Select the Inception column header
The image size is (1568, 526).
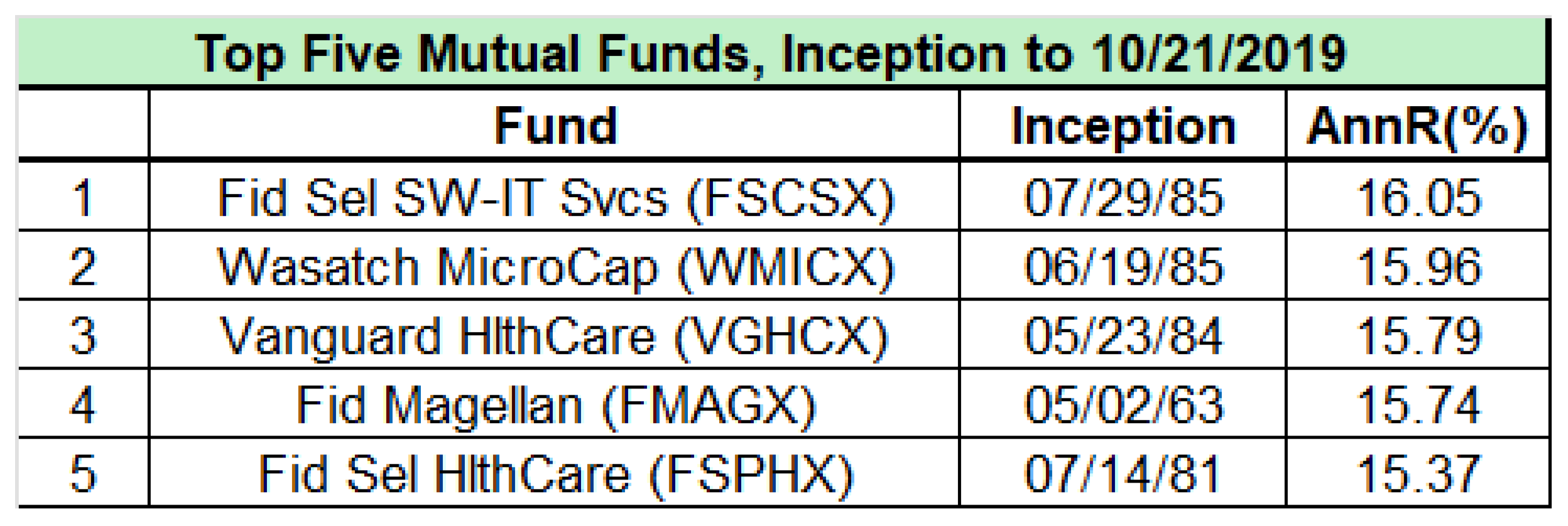coord(1123,126)
